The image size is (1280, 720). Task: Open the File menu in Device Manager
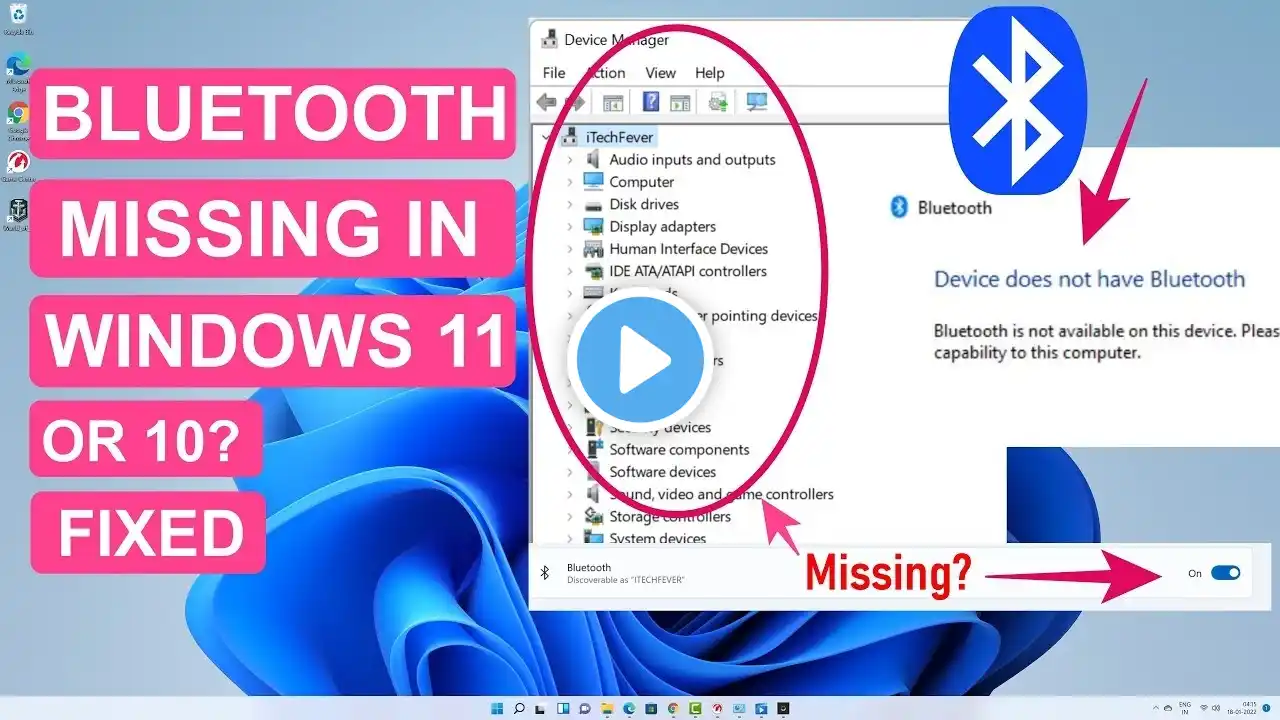pos(553,73)
